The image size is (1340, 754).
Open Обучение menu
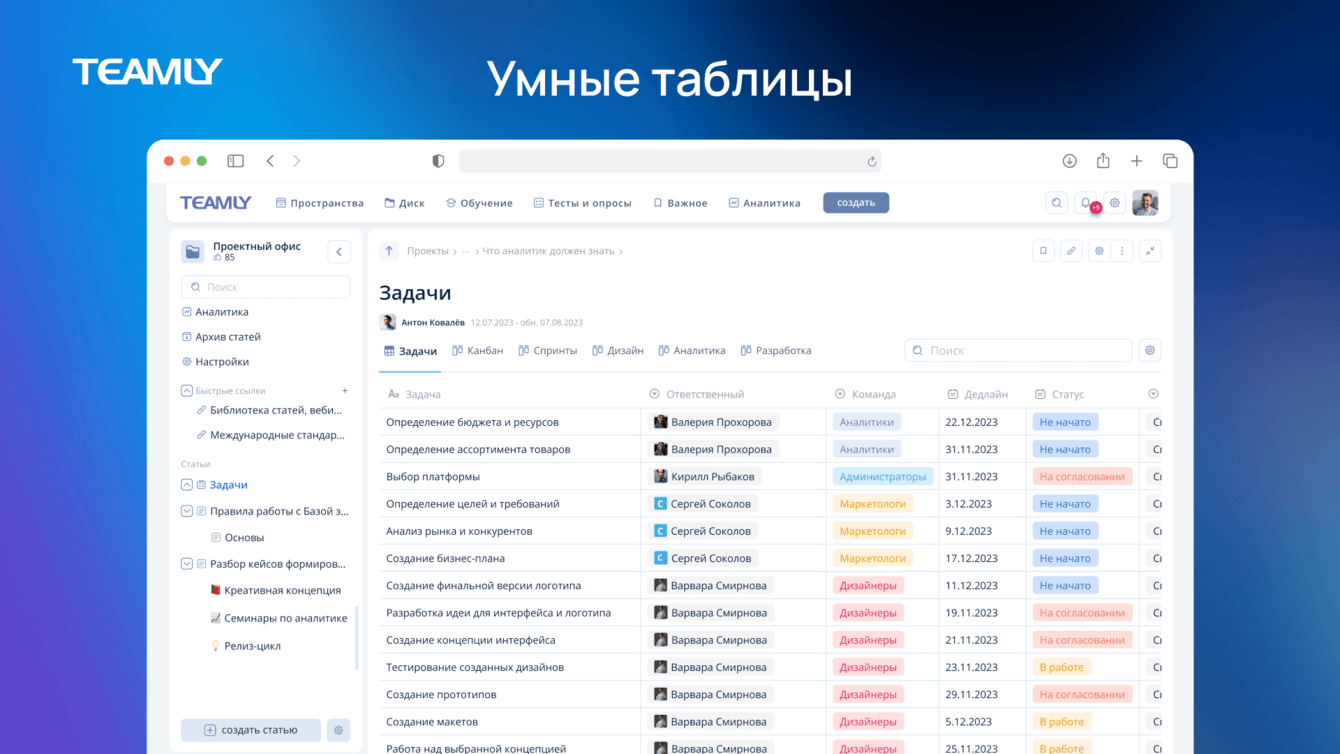[479, 203]
